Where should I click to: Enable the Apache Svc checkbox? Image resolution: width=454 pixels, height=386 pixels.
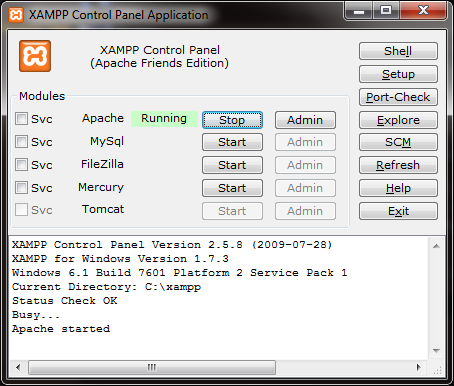21,119
